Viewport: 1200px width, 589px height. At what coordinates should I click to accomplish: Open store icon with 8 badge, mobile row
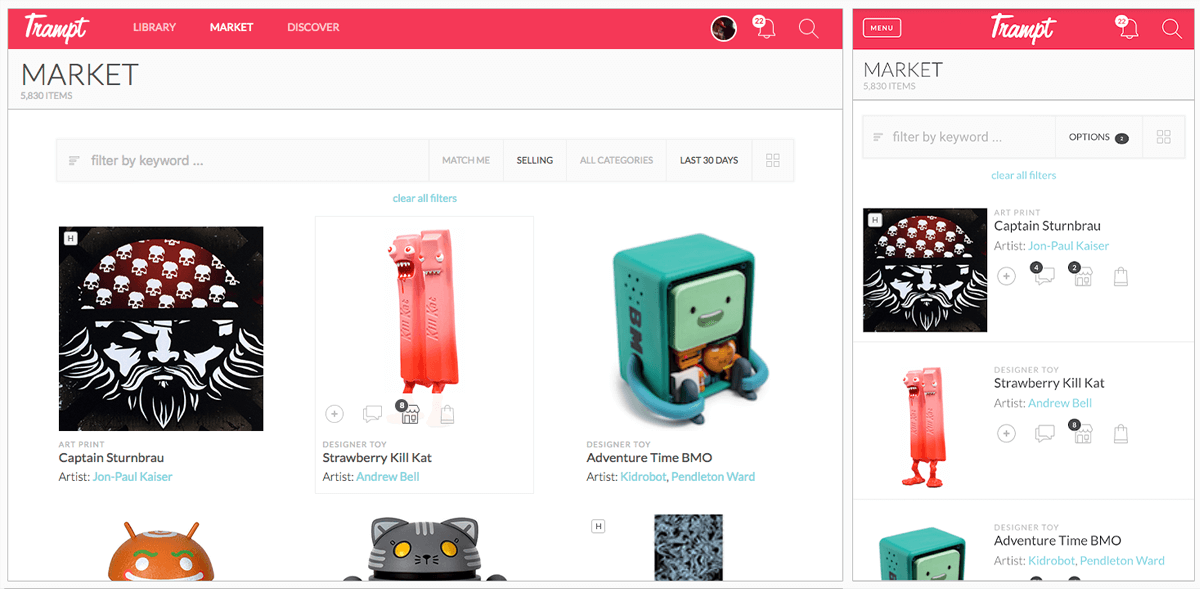tap(1081, 431)
